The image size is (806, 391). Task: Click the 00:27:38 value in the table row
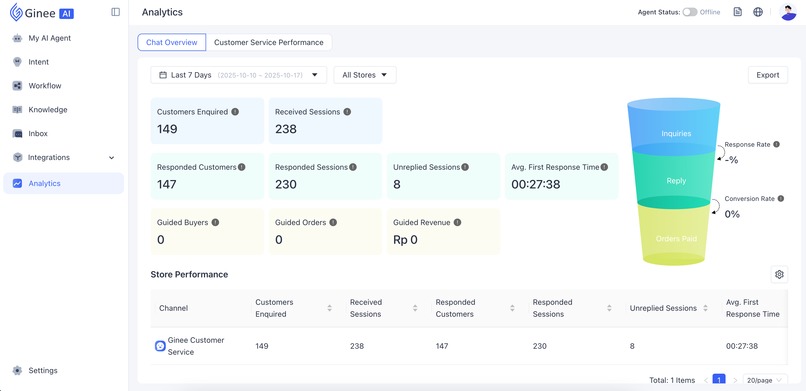click(742, 346)
